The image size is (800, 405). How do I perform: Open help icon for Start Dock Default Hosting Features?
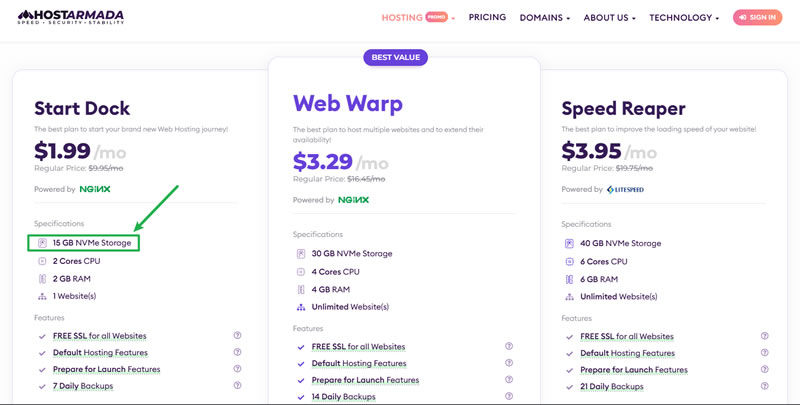[x=237, y=352]
